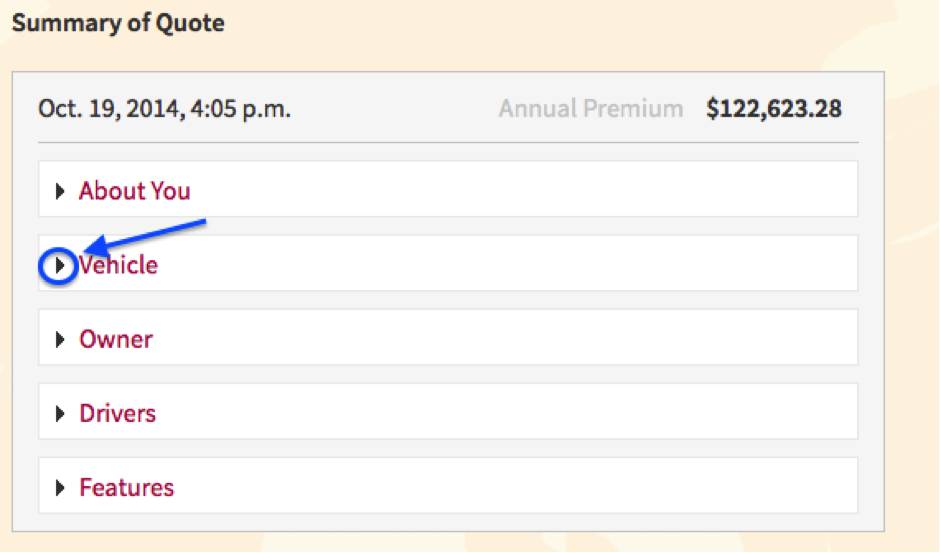Image resolution: width=940 pixels, height=553 pixels.
Task: Click the Annual Premium label
Action: 591,109
